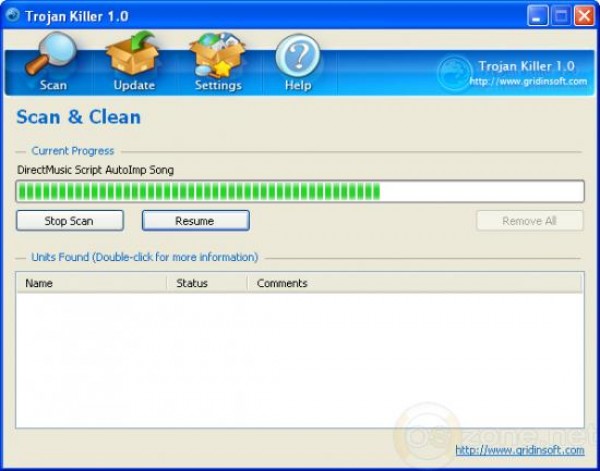Screen dimensions: 600x471
Task: Sort list by Name column header
Action: [91, 283]
